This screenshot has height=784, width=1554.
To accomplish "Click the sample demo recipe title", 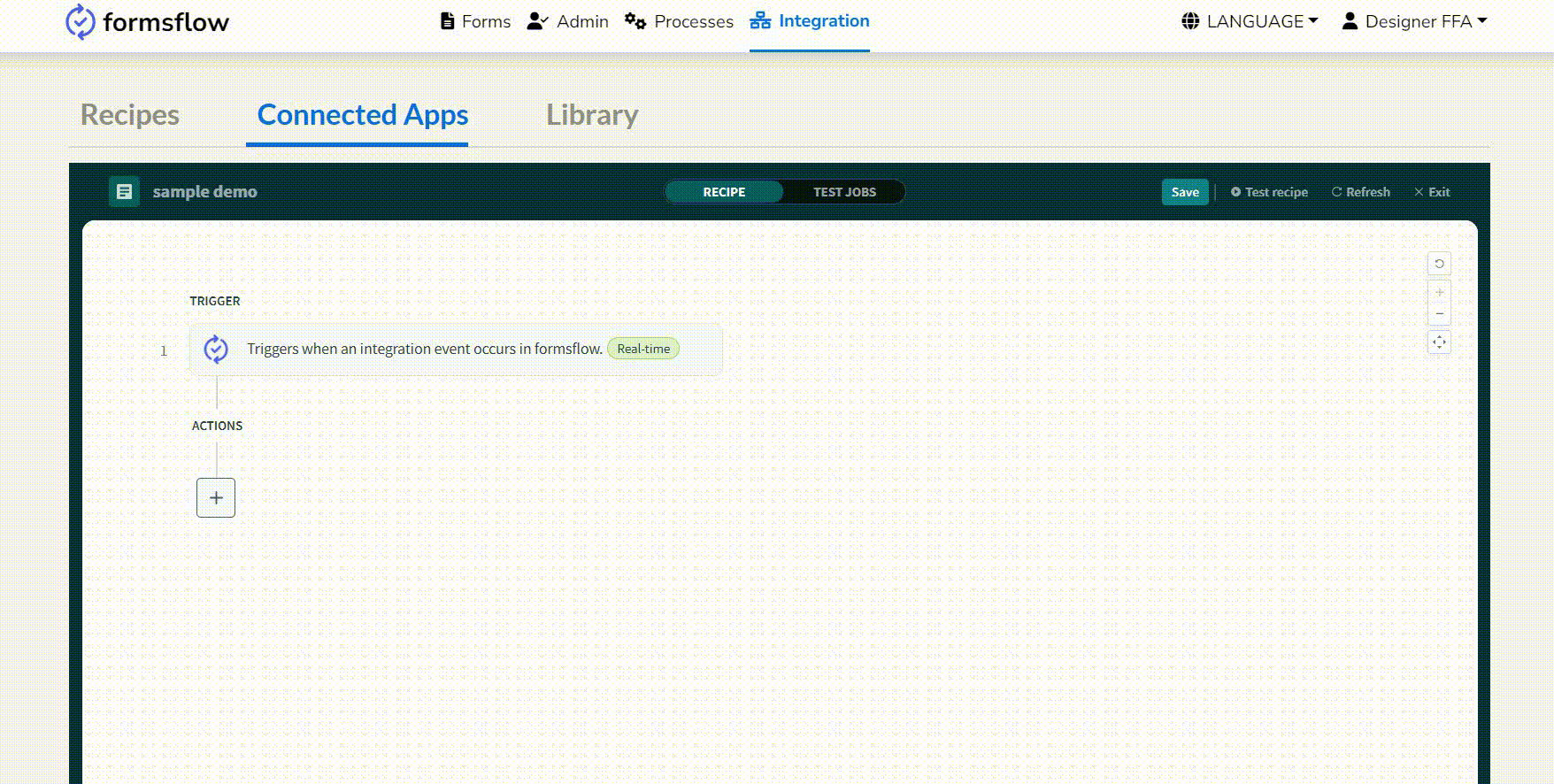I will [x=204, y=192].
